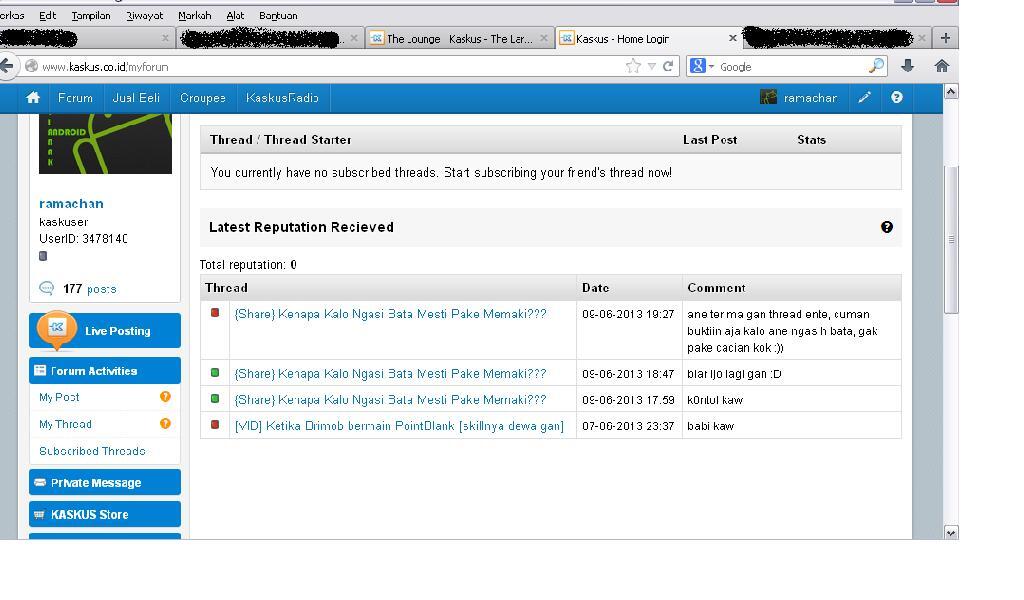Close the The Lounge Kaskus tab

(543, 38)
